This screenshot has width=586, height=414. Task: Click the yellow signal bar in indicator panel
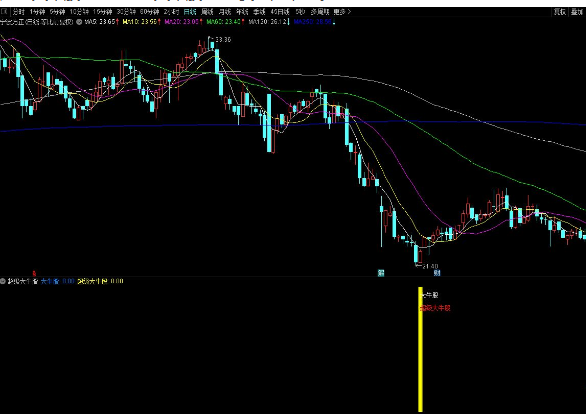pyautogui.click(x=420, y=349)
